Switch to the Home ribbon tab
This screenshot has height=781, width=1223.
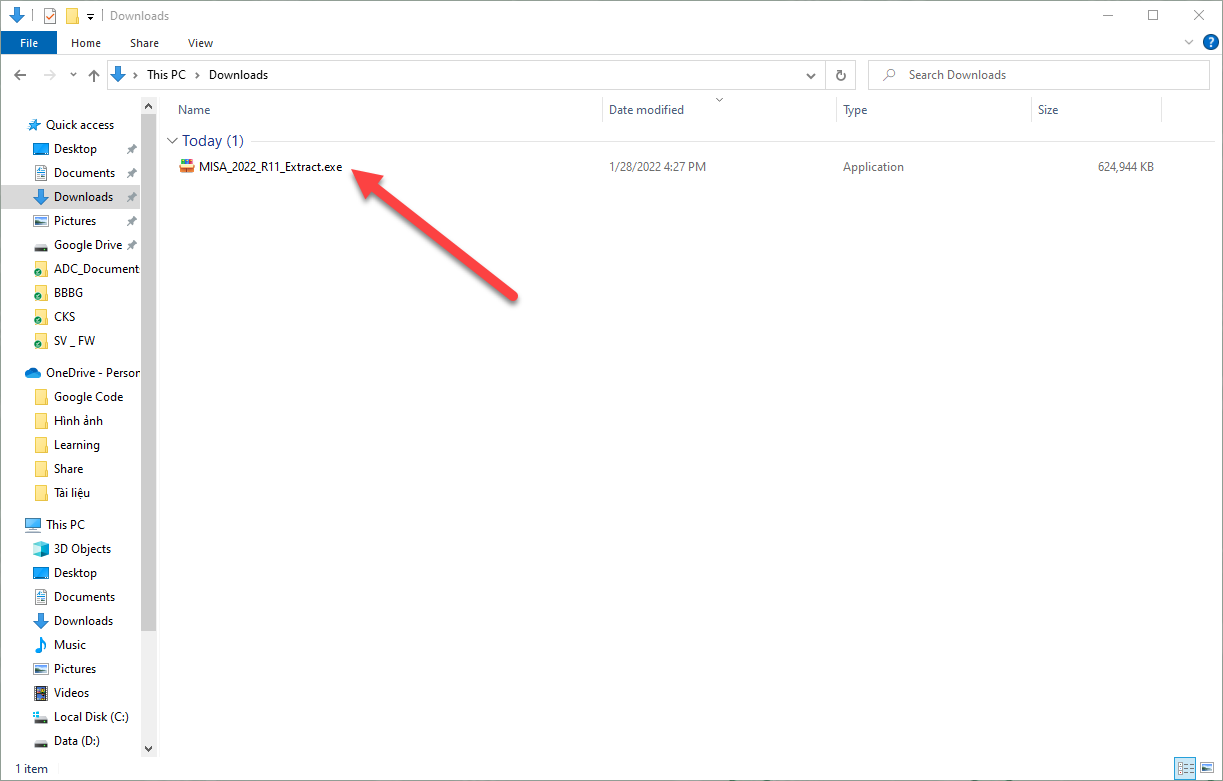click(x=86, y=43)
